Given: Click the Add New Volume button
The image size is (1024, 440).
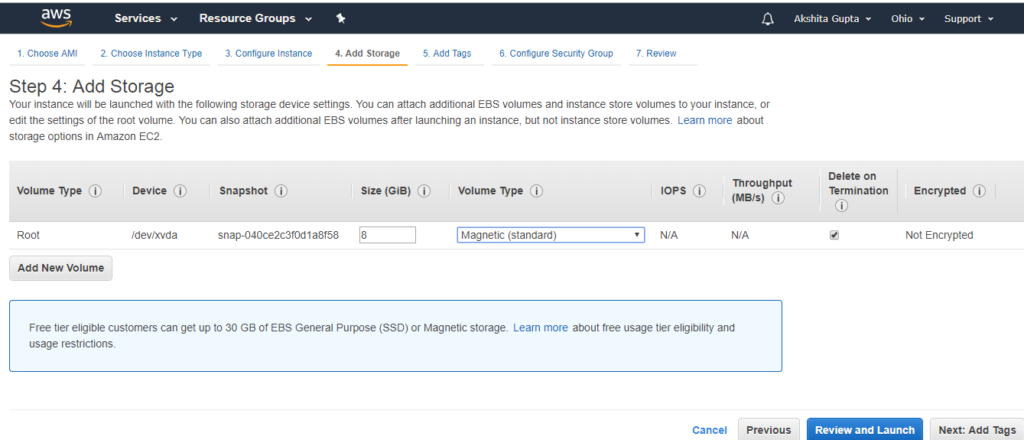Looking at the screenshot, I should pos(61,268).
